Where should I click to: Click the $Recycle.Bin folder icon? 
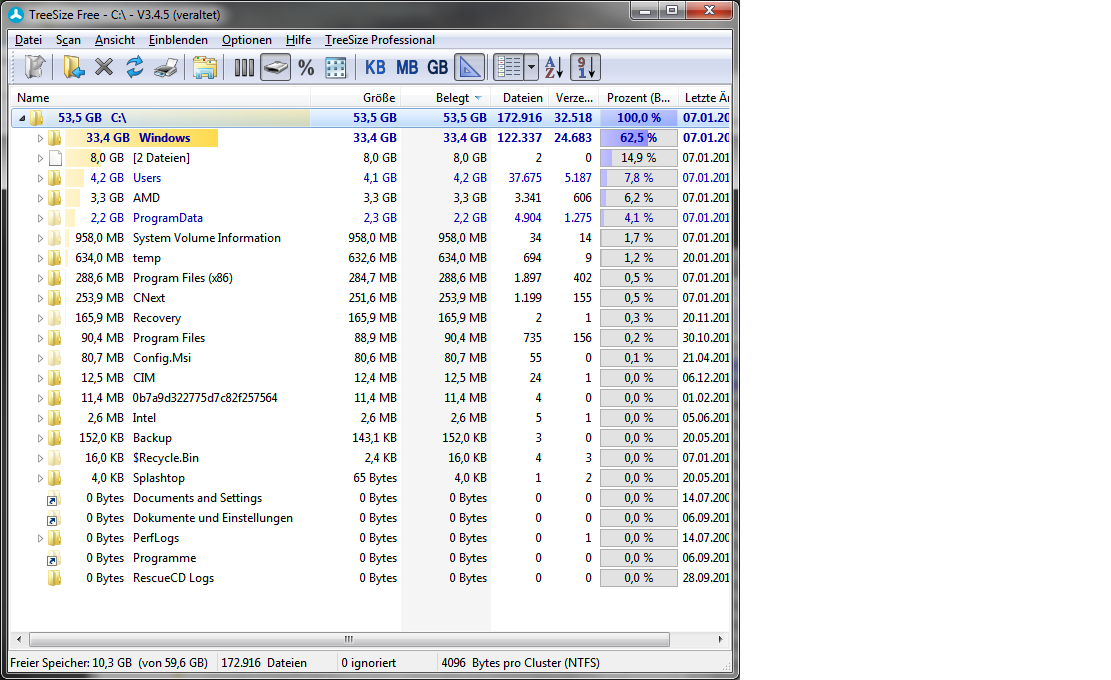(x=55, y=458)
